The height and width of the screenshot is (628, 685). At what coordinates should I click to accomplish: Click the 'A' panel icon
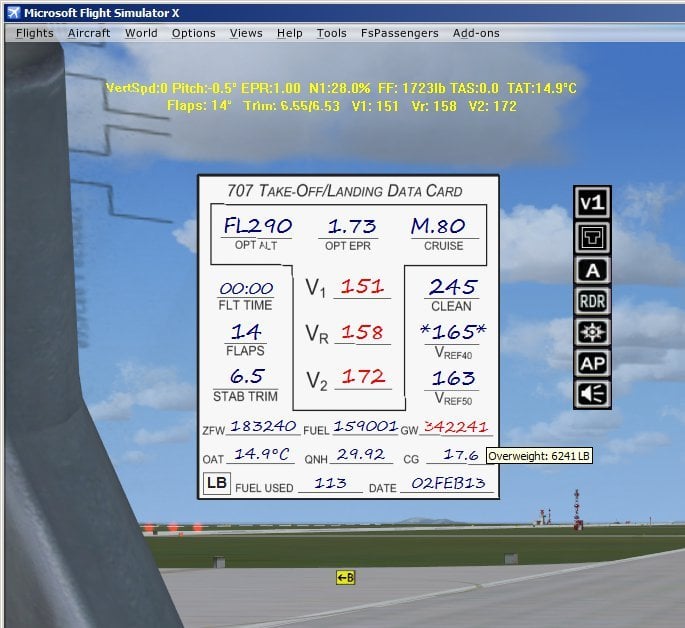(592, 270)
